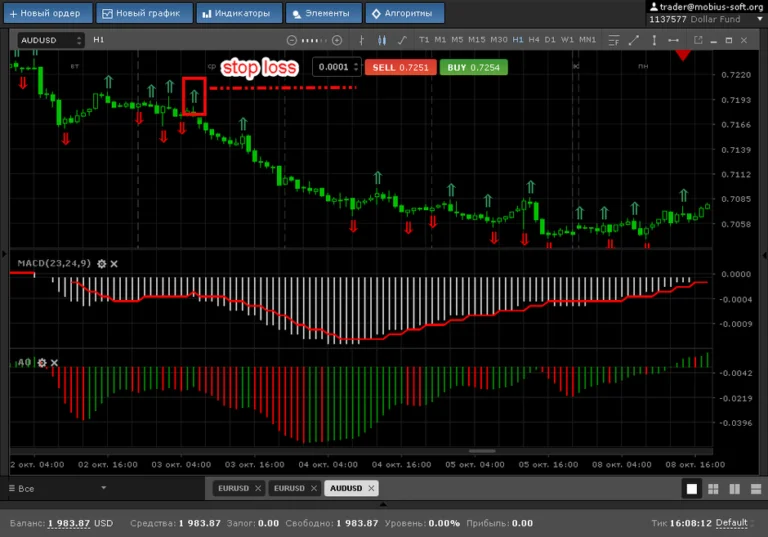This screenshot has width=768, height=537.
Task: Click the SELL 0.7251 button
Action: click(x=400, y=67)
